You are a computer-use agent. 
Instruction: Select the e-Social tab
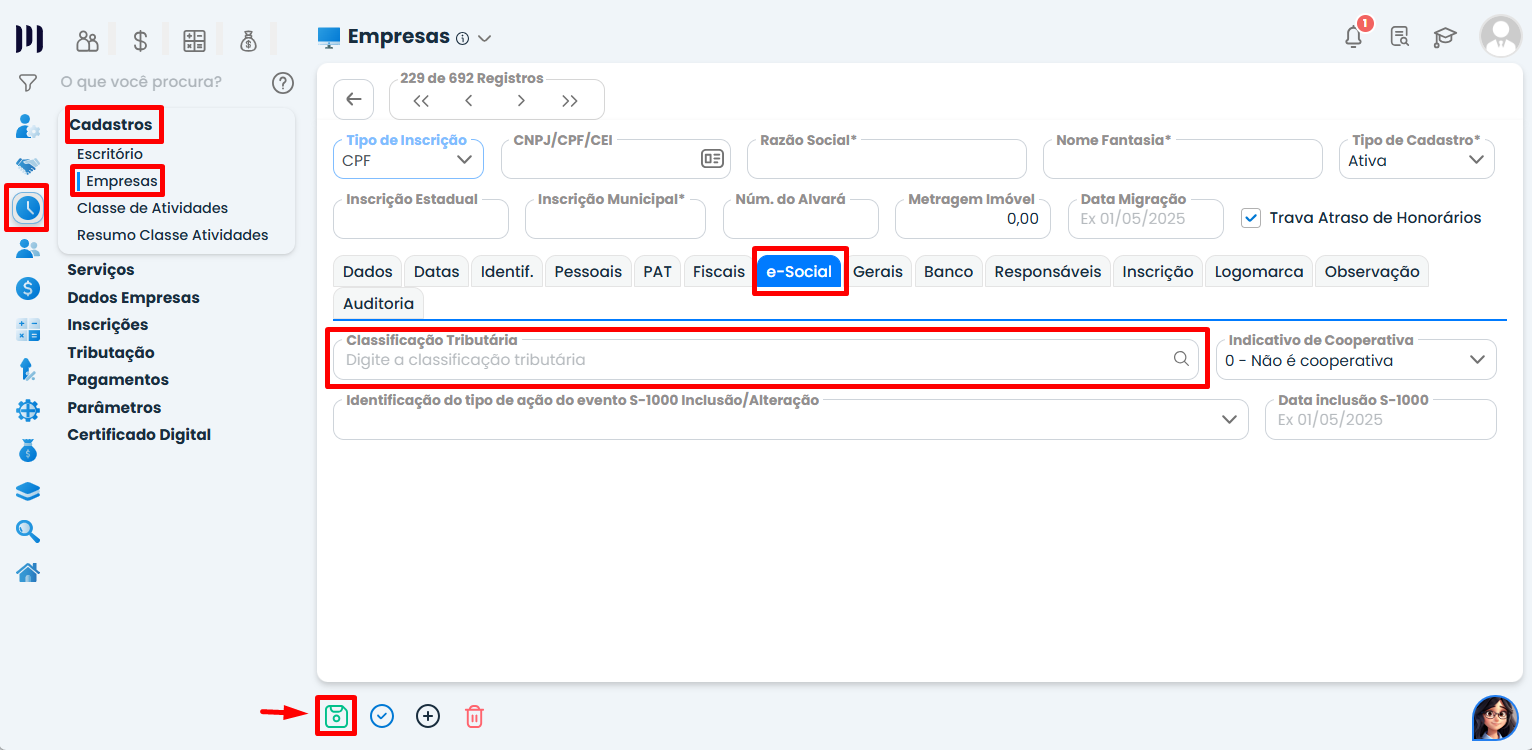coord(799,272)
